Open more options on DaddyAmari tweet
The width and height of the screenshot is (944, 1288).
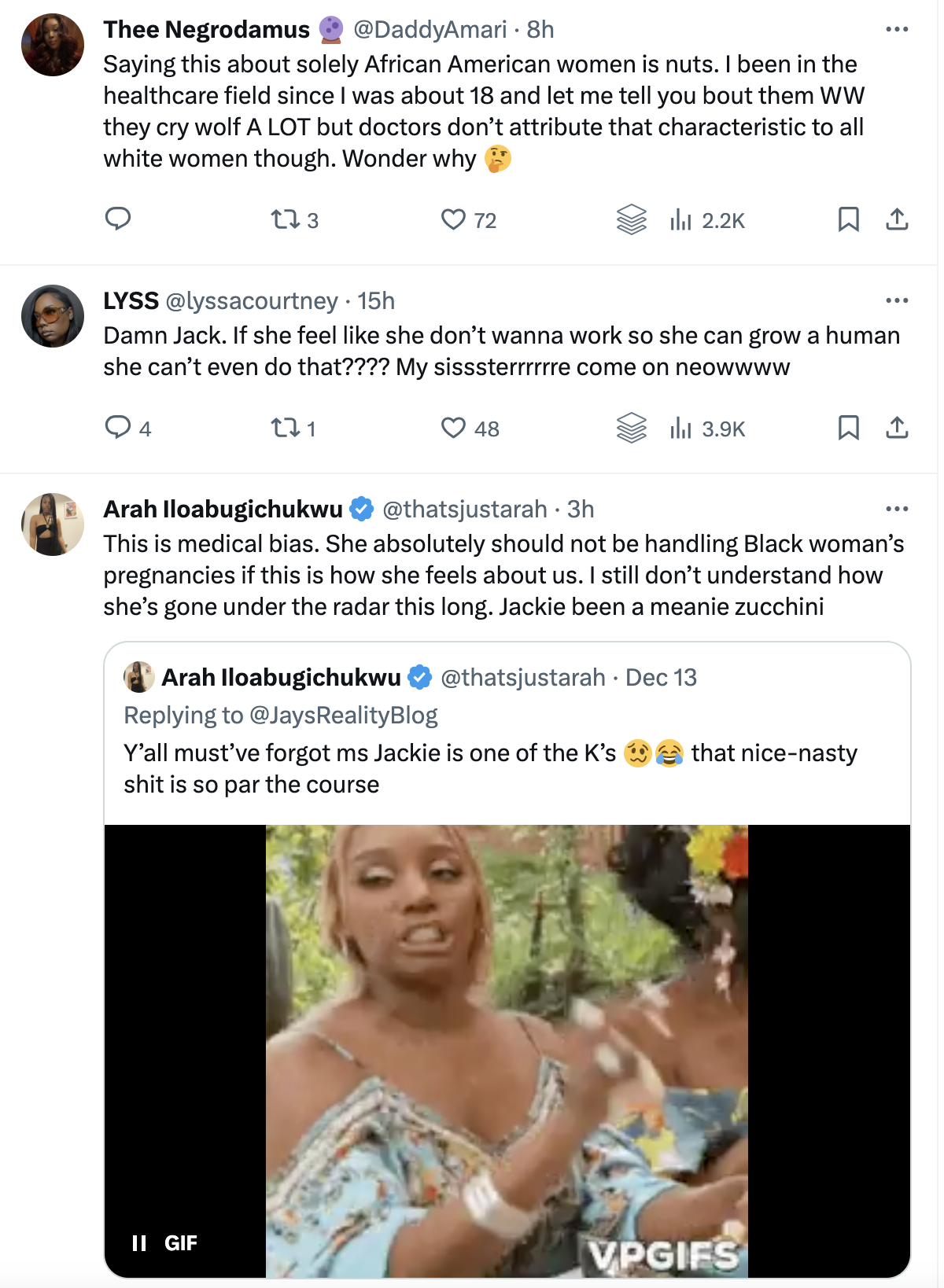click(897, 30)
